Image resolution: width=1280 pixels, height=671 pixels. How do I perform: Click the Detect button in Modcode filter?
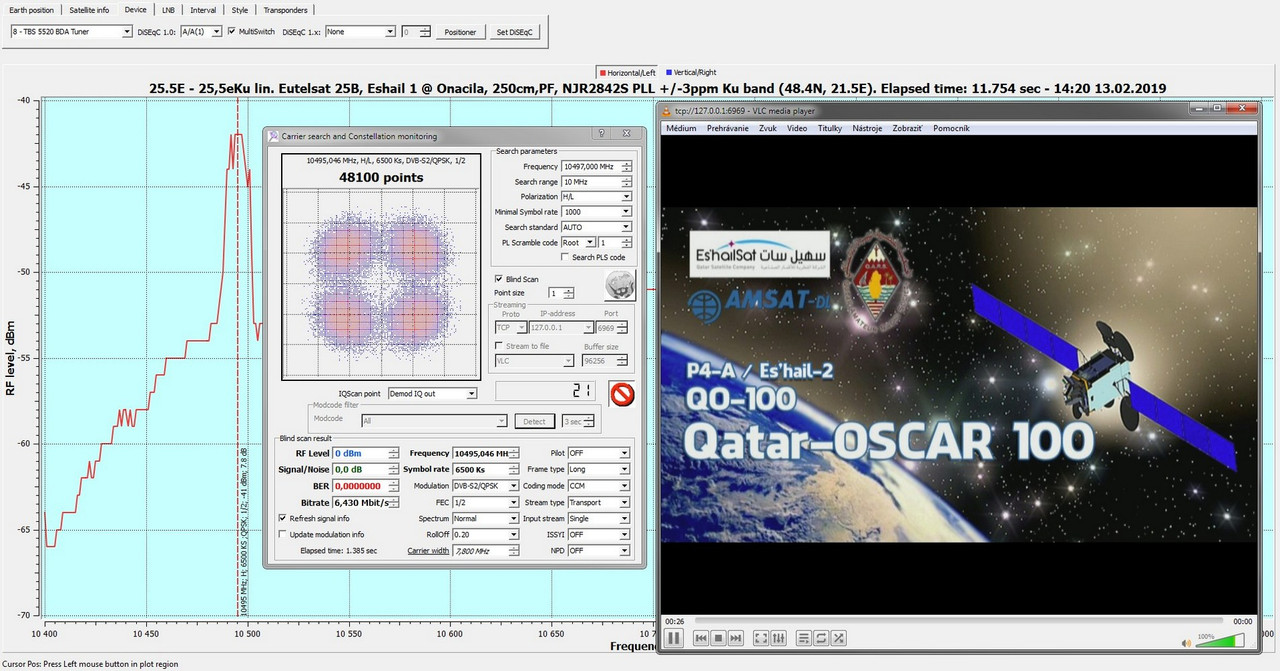pyautogui.click(x=537, y=422)
